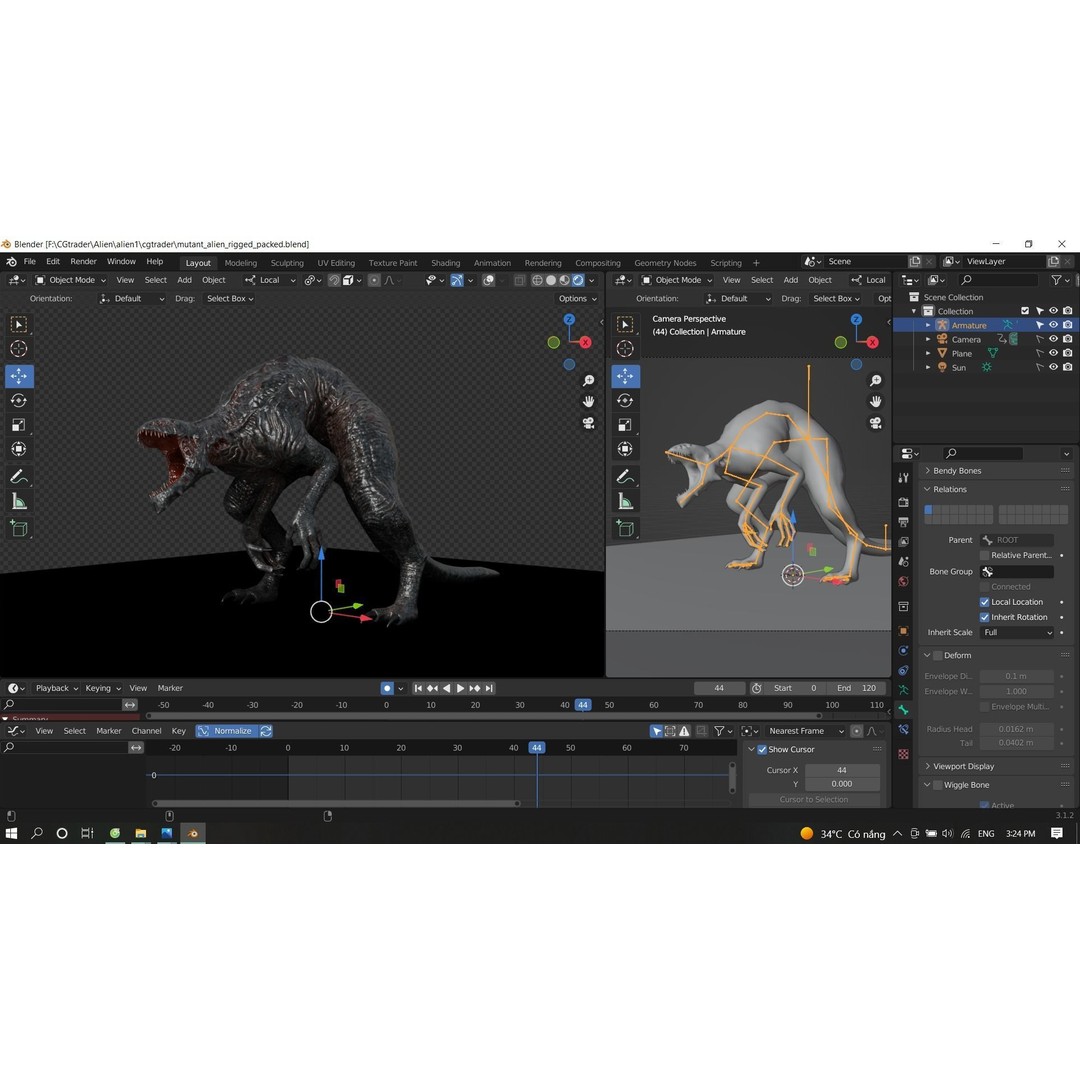Open the Nearest Frame dropdown
1080x1080 pixels.
[802, 731]
